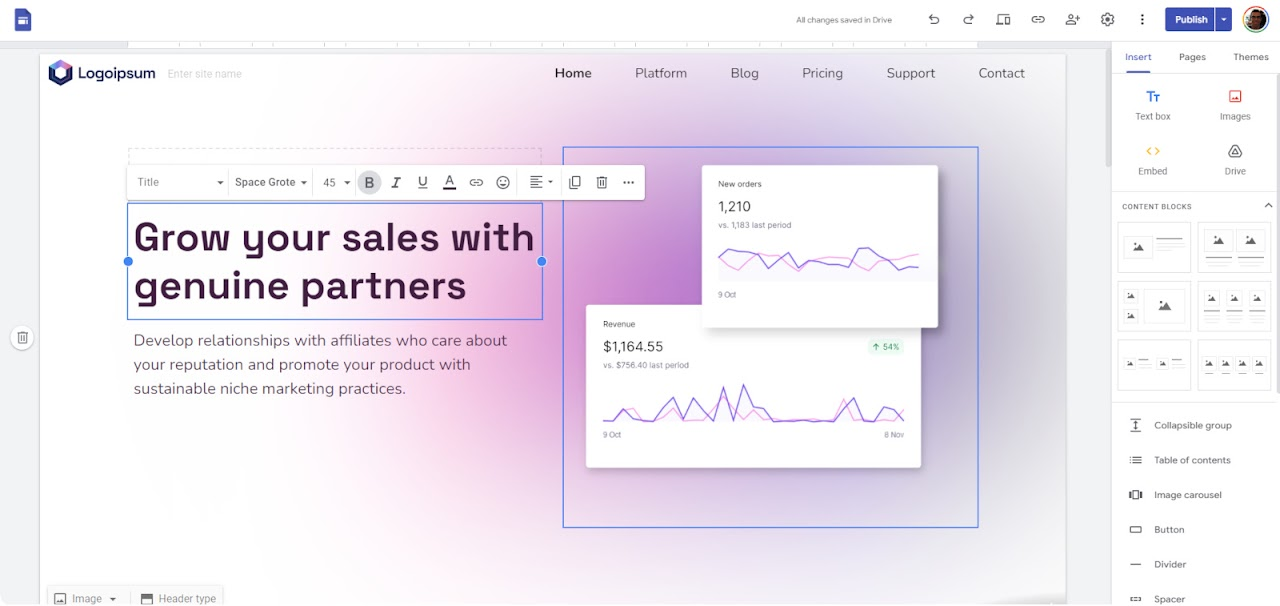
Task: Publish the site
Action: pos(1190,19)
